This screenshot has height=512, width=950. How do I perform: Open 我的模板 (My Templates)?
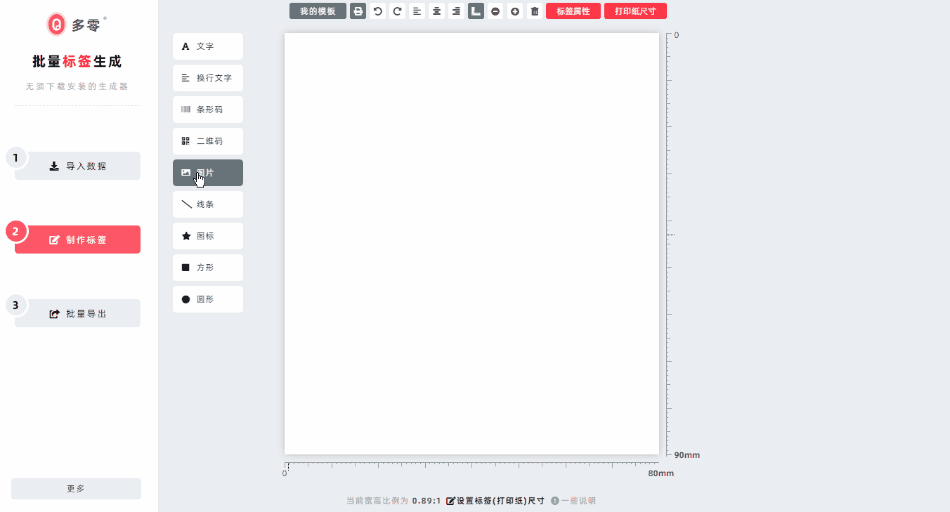coord(318,12)
